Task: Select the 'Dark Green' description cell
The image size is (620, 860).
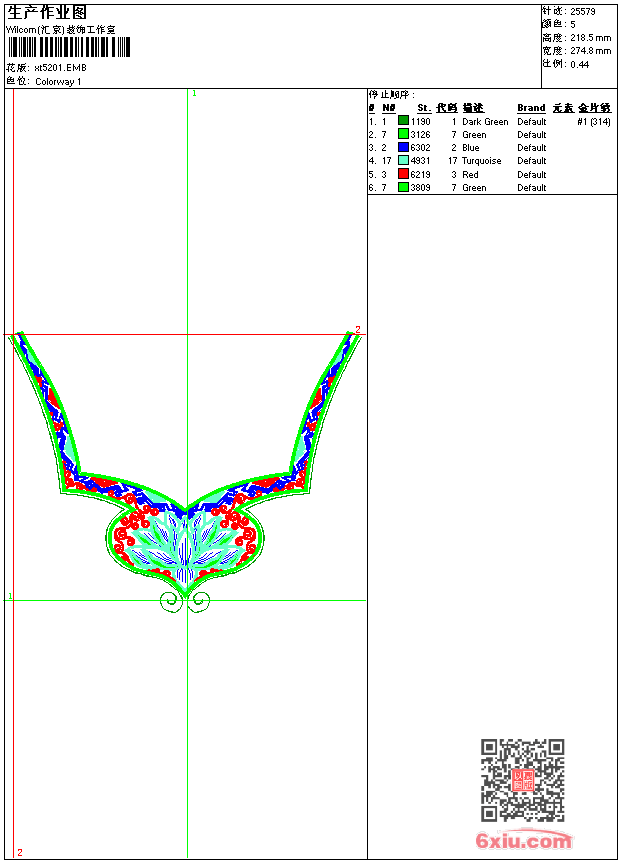Action: [485, 122]
